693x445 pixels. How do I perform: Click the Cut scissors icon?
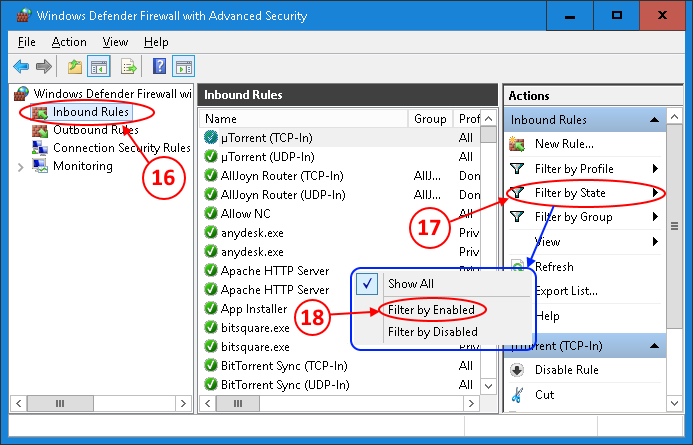tap(517, 394)
